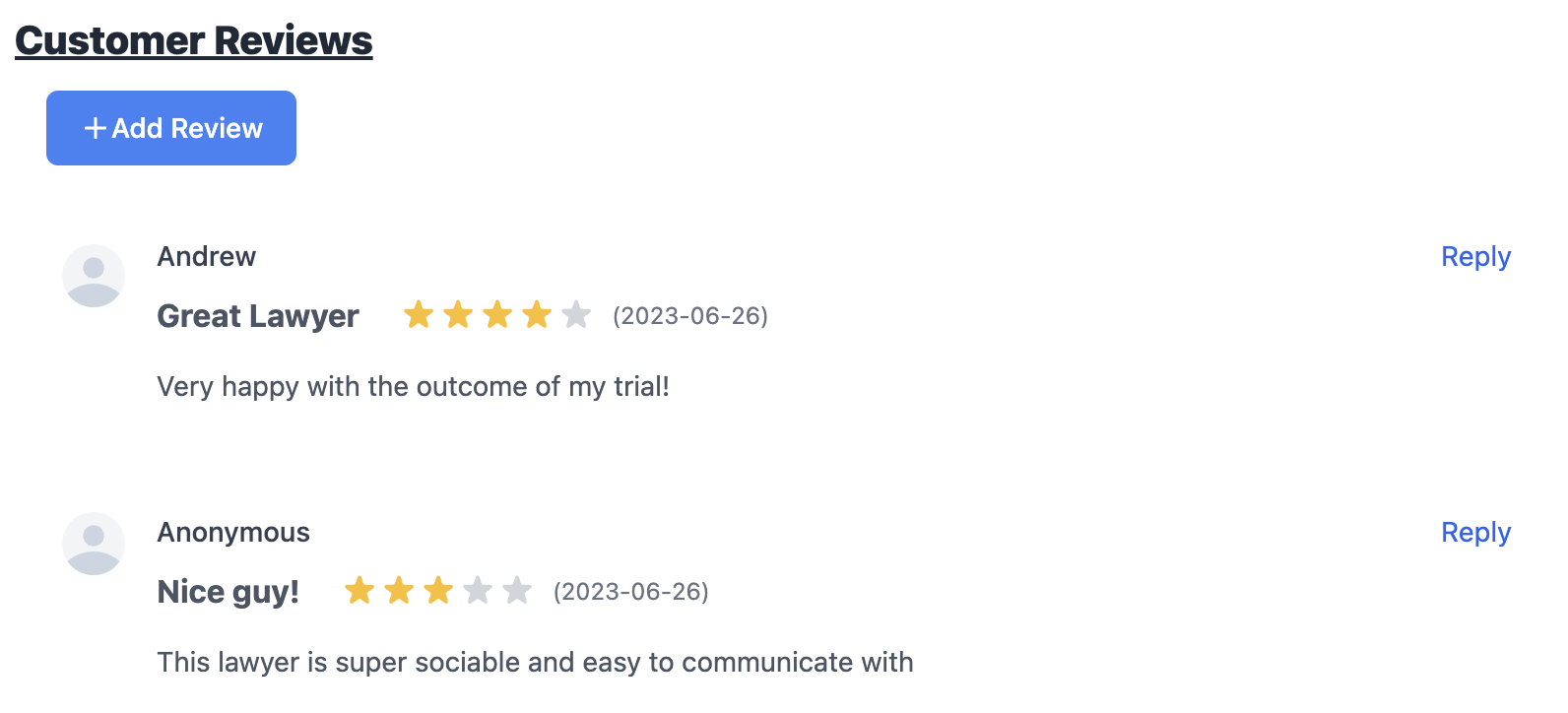
Task: Click the plus icon in Add Review
Action: (96, 128)
